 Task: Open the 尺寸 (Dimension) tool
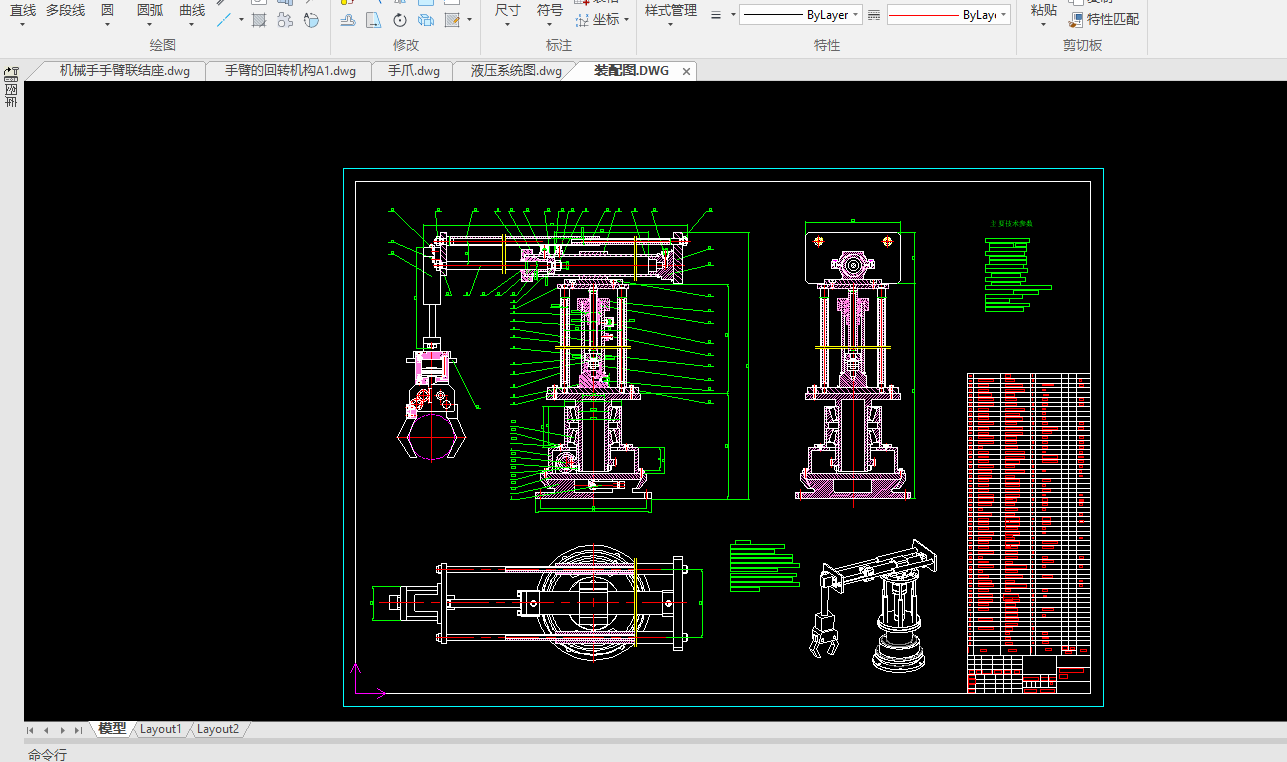[507, 11]
